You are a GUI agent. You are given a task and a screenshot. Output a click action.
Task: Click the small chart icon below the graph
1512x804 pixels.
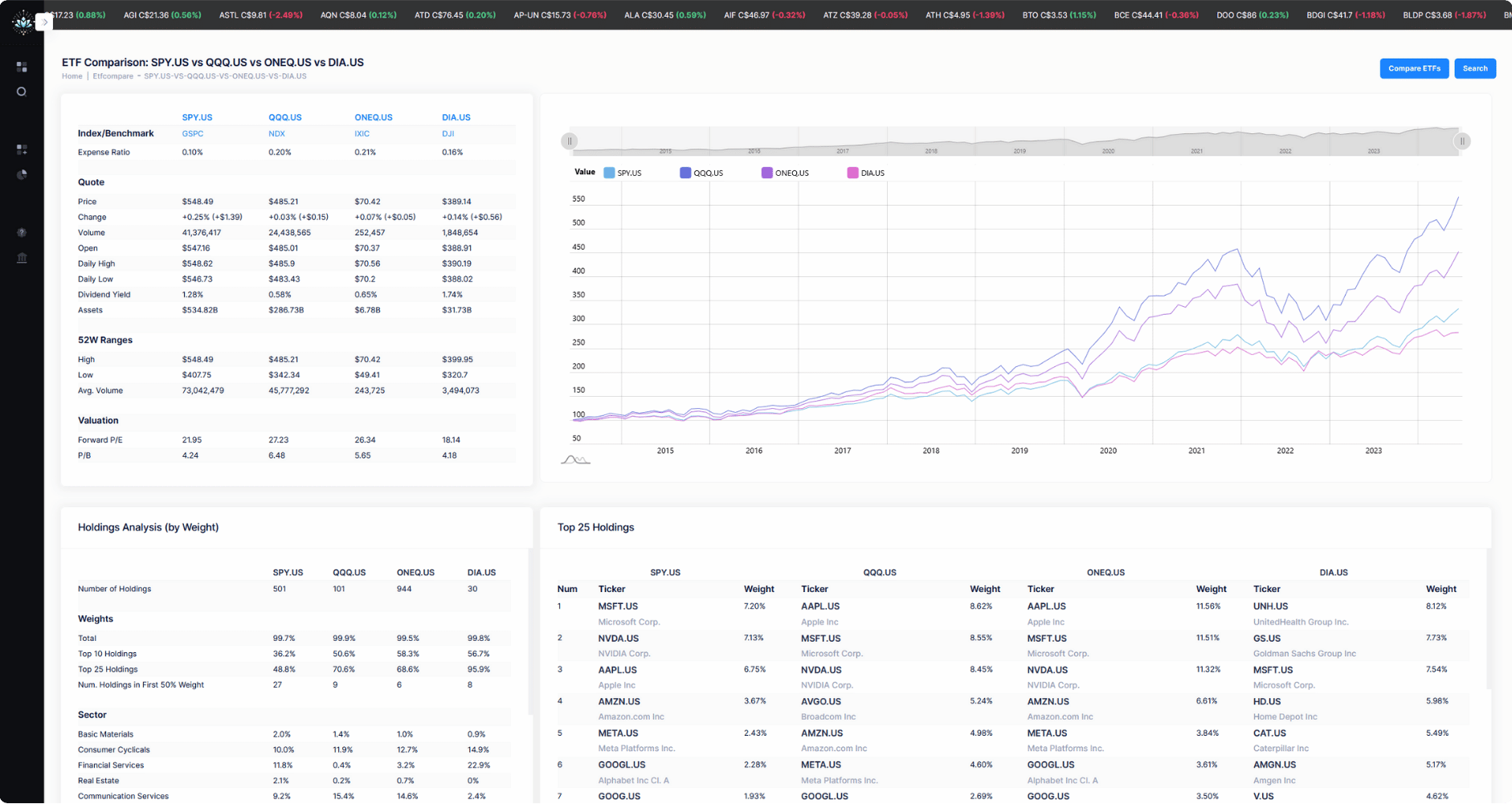click(575, 460)
